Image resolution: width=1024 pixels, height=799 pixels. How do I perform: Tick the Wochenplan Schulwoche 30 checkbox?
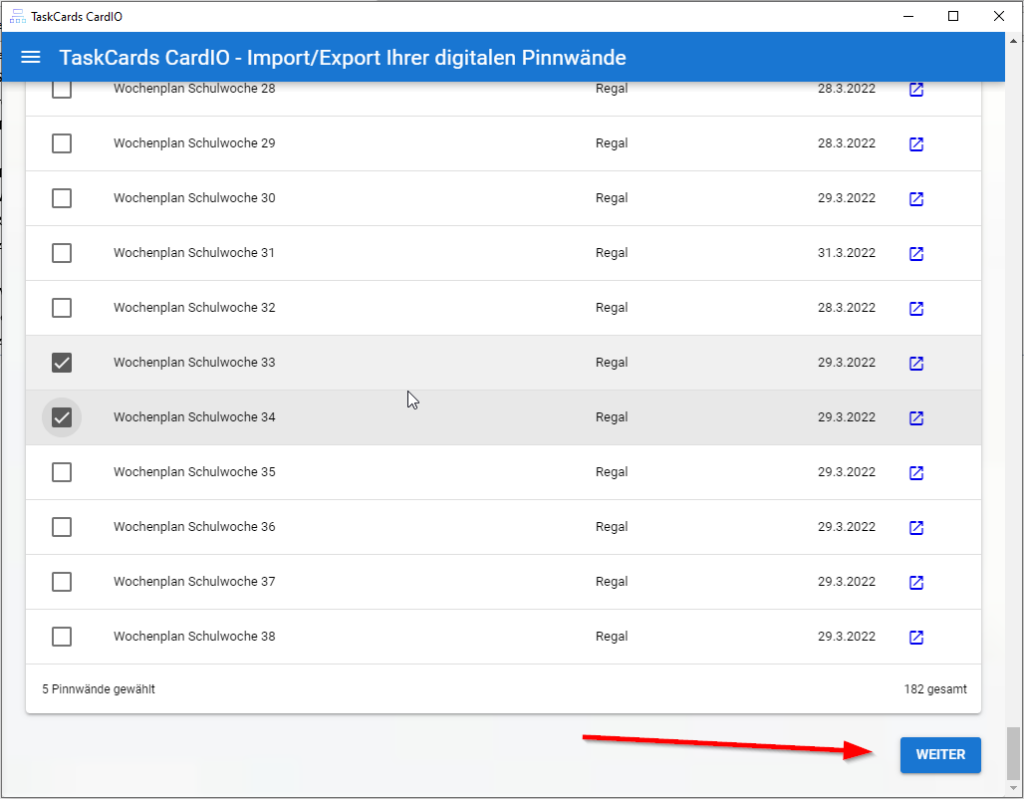61,198
